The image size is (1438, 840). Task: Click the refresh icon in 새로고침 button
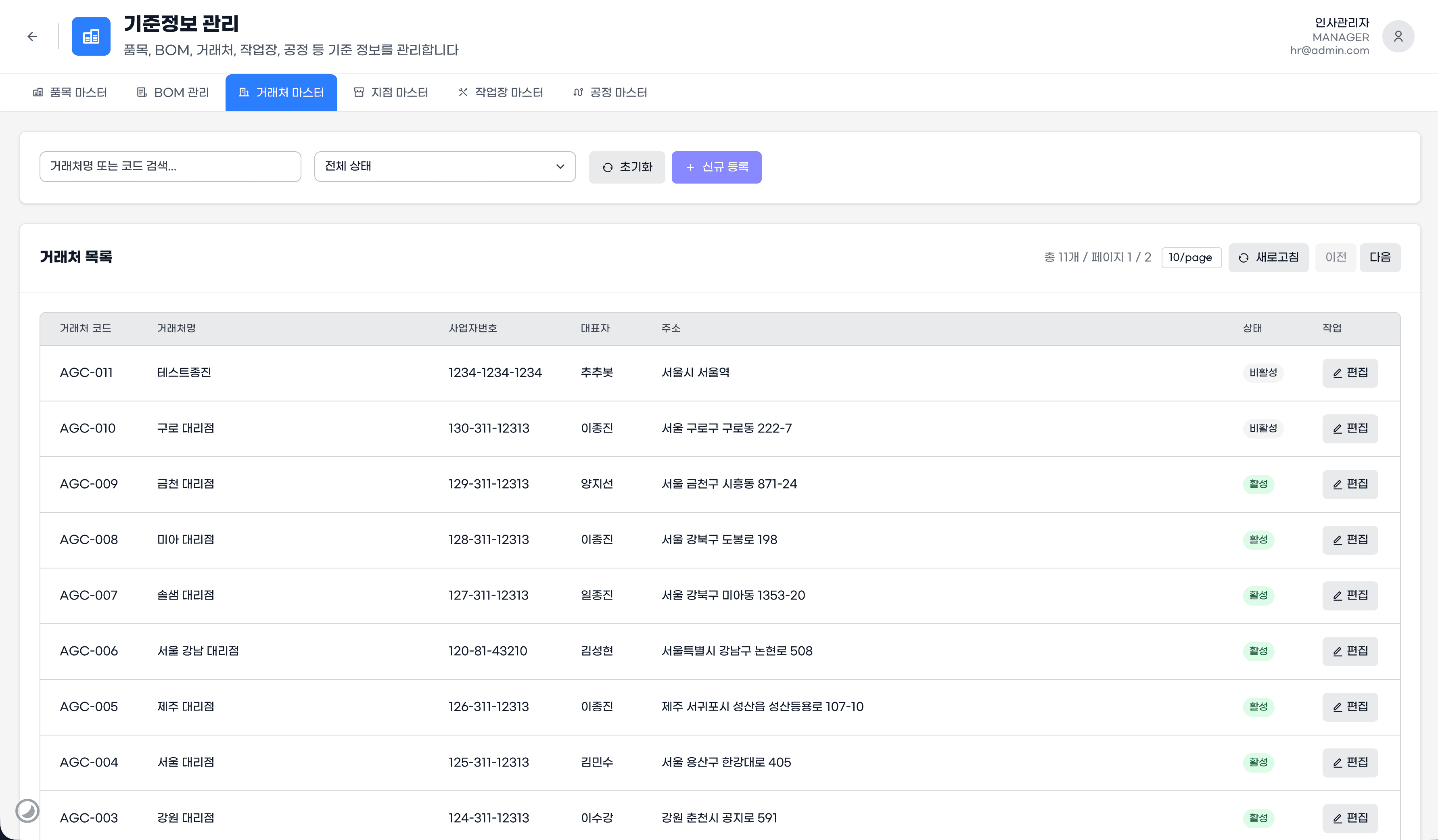coord(1244,258)
